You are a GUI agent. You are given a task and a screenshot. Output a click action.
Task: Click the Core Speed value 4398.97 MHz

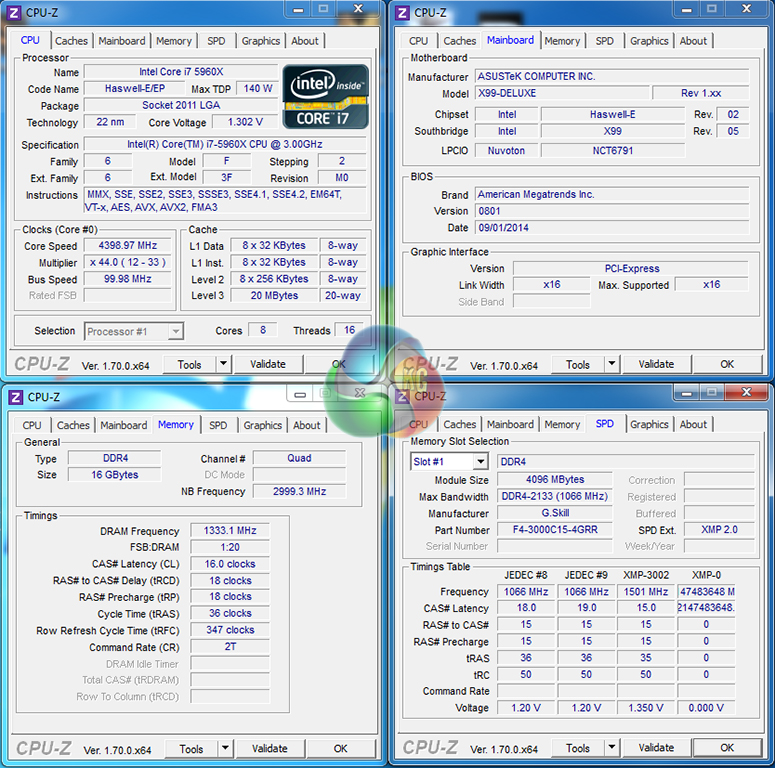[x=127, y=246]
